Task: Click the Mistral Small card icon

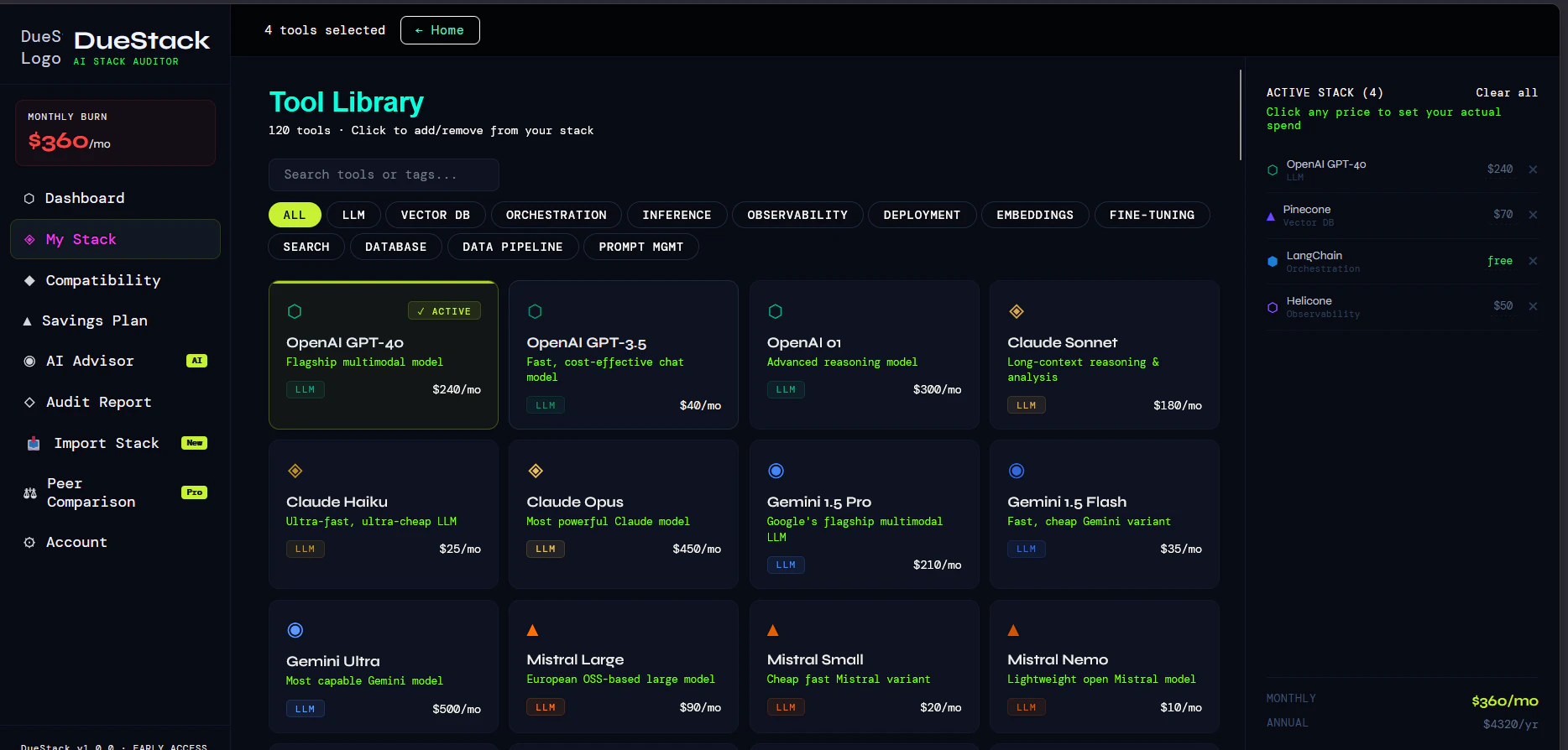Action: click(773, 630)
